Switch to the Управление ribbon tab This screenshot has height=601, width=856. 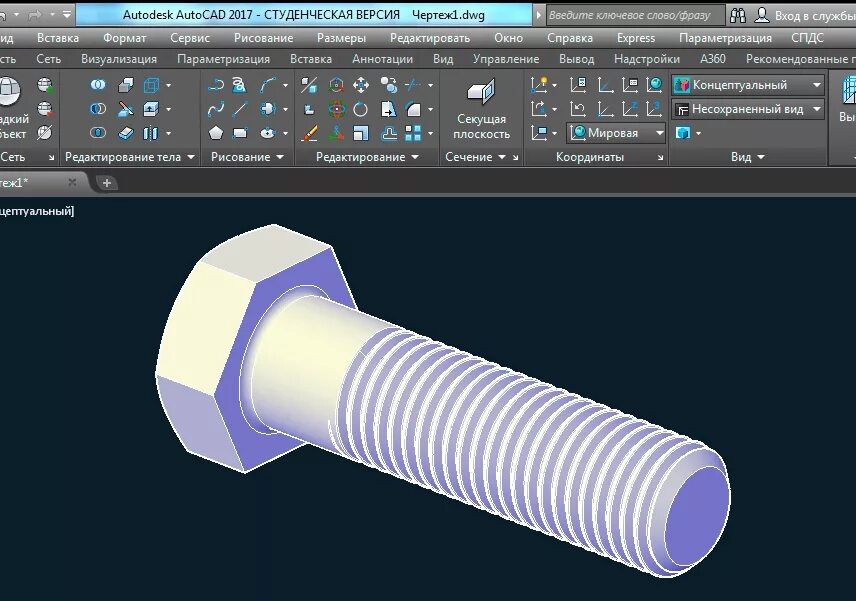click(x=506, y=59)
